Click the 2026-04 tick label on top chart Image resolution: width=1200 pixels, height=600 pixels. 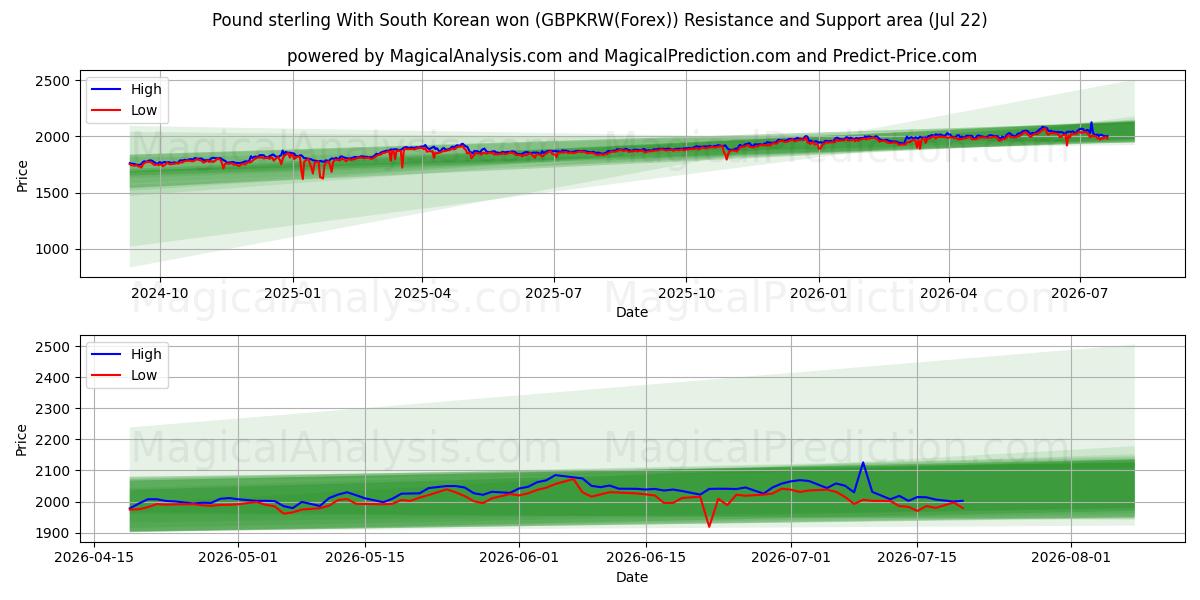948,293
